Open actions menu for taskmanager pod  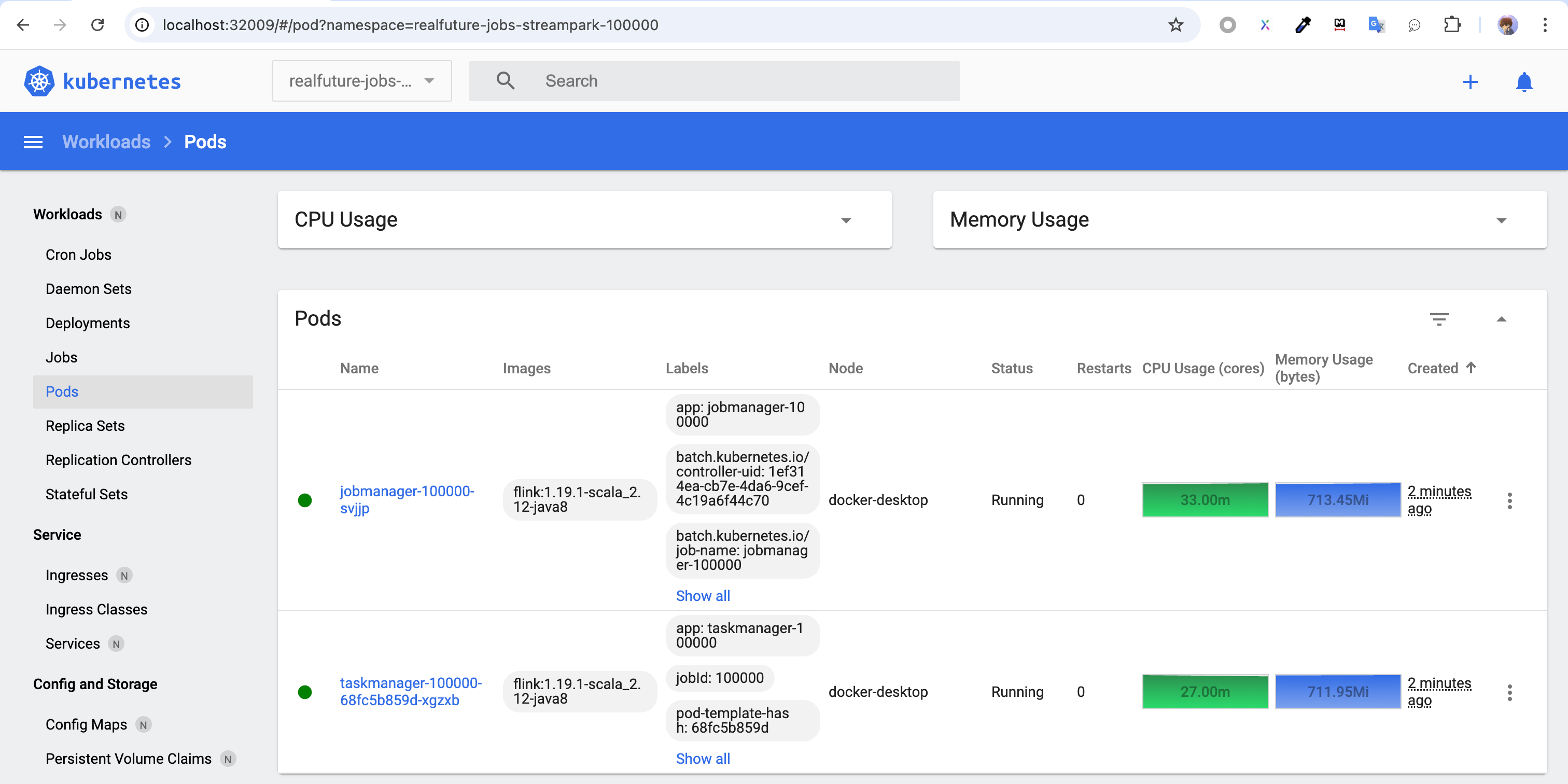(x=1509, y=692)
